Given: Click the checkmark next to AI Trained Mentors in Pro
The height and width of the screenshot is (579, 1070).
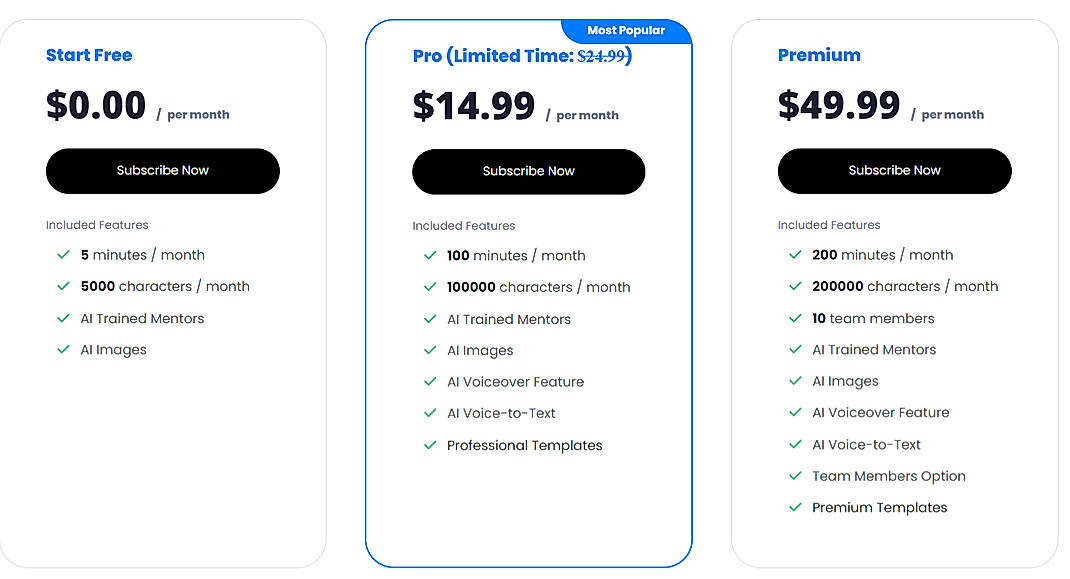Looking at the screenshot, I should click(429, 318).
